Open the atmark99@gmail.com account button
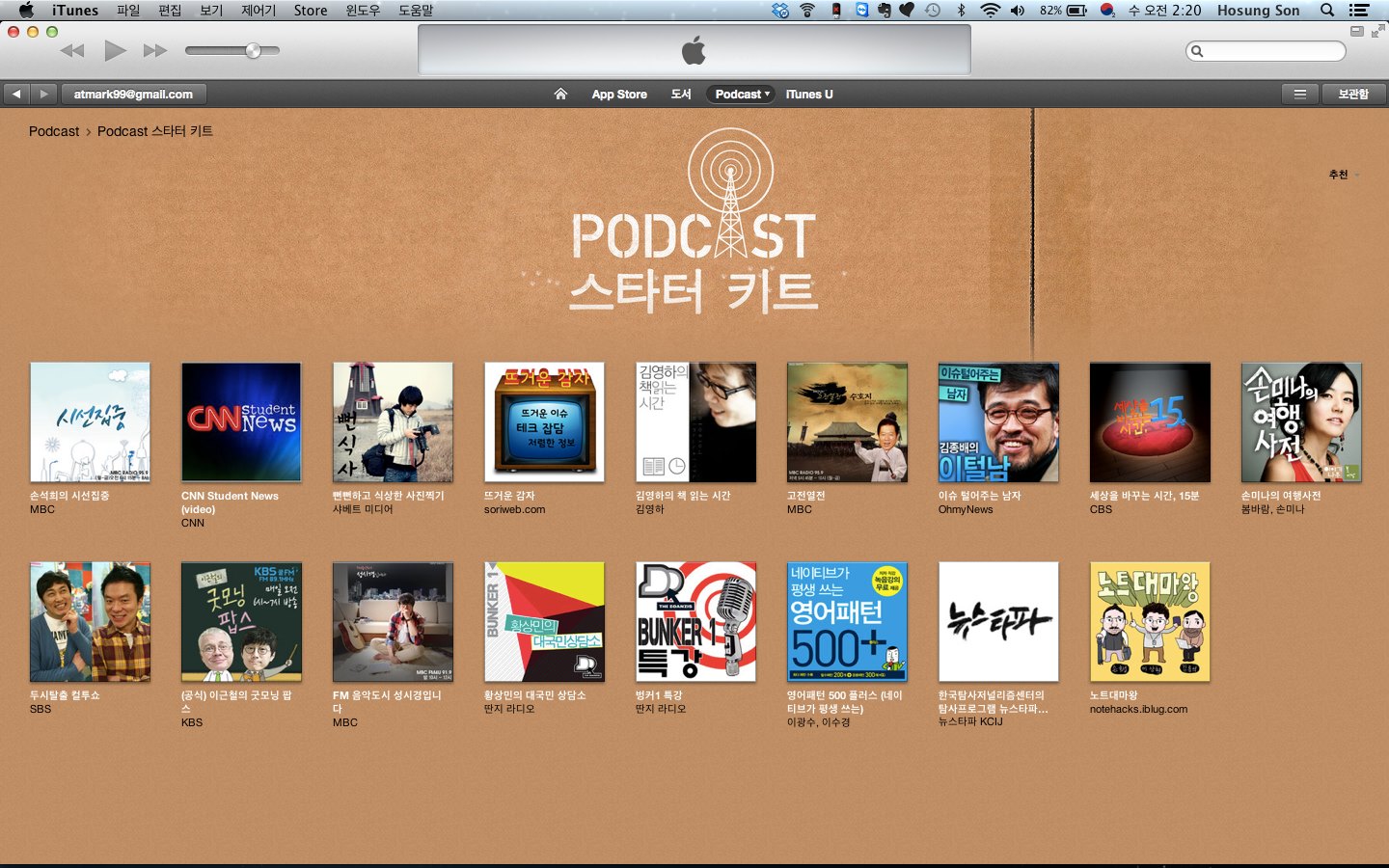1389x868 pixels. tap(133, 94)
